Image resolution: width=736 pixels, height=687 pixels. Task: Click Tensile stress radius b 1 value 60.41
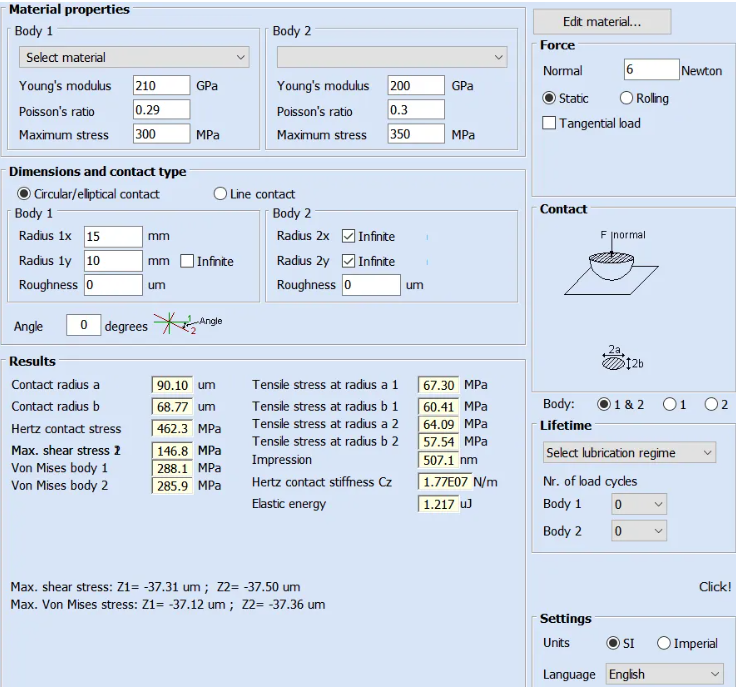438,407
